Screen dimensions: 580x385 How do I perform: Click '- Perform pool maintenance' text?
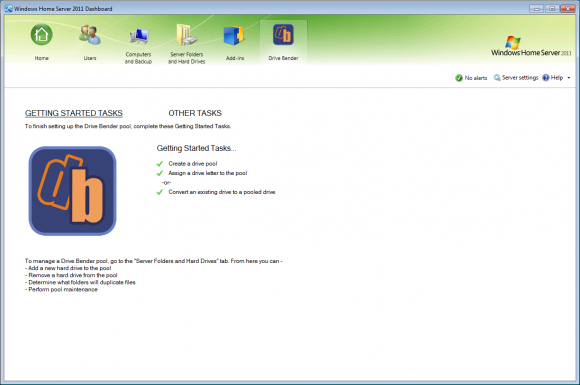61,289
